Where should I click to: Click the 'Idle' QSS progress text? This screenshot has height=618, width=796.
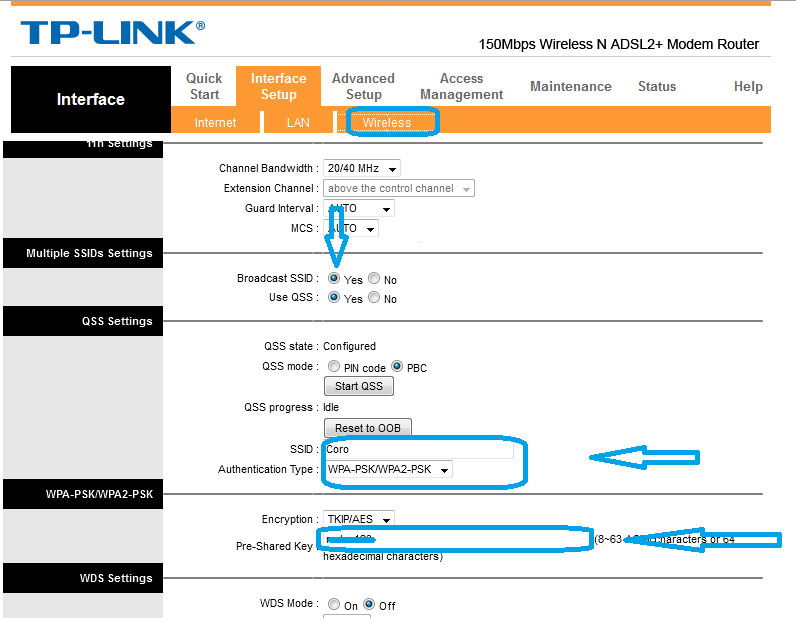331,407
